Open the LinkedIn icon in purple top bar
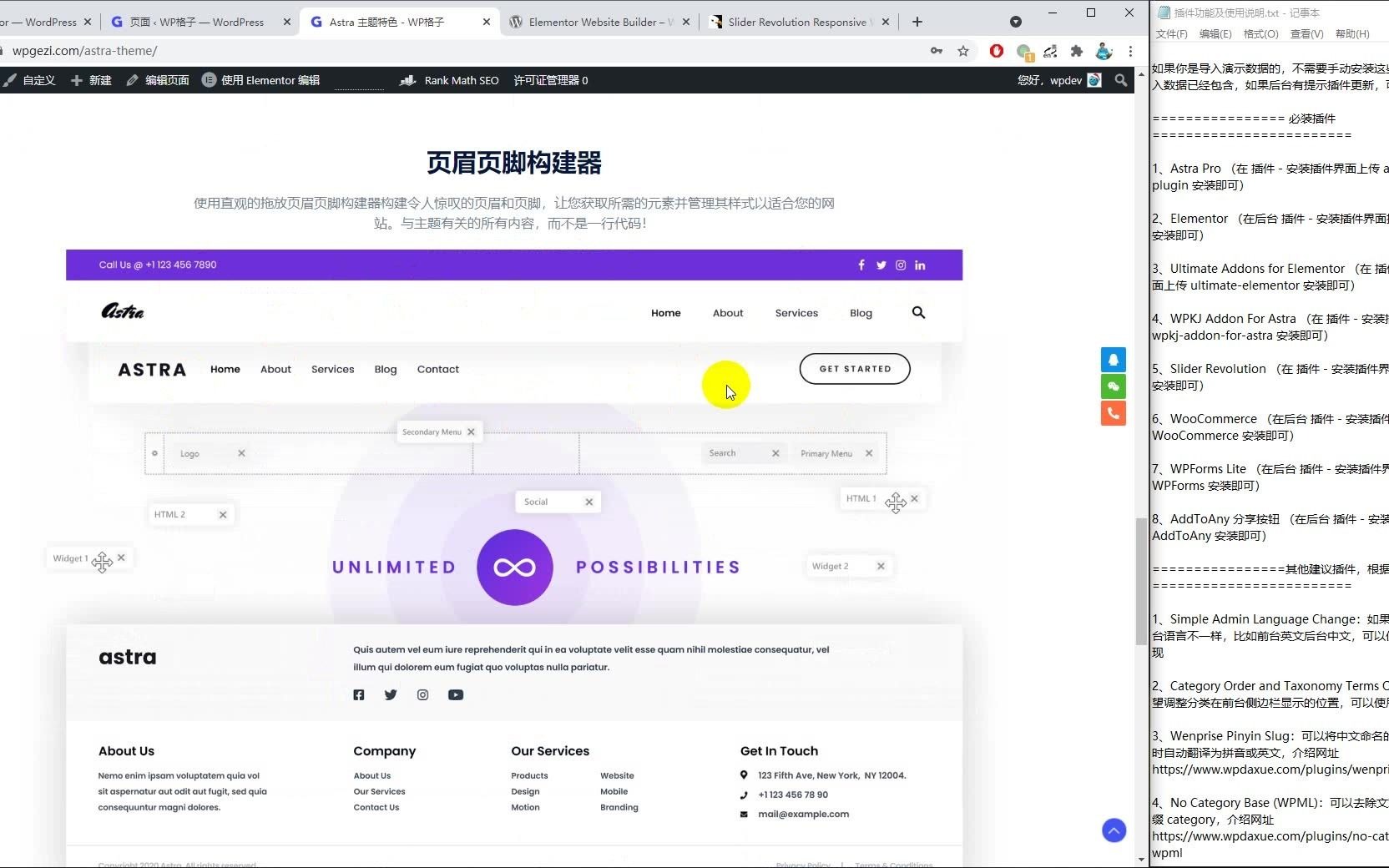1389x868 pixels. click(x=920, y=265)
